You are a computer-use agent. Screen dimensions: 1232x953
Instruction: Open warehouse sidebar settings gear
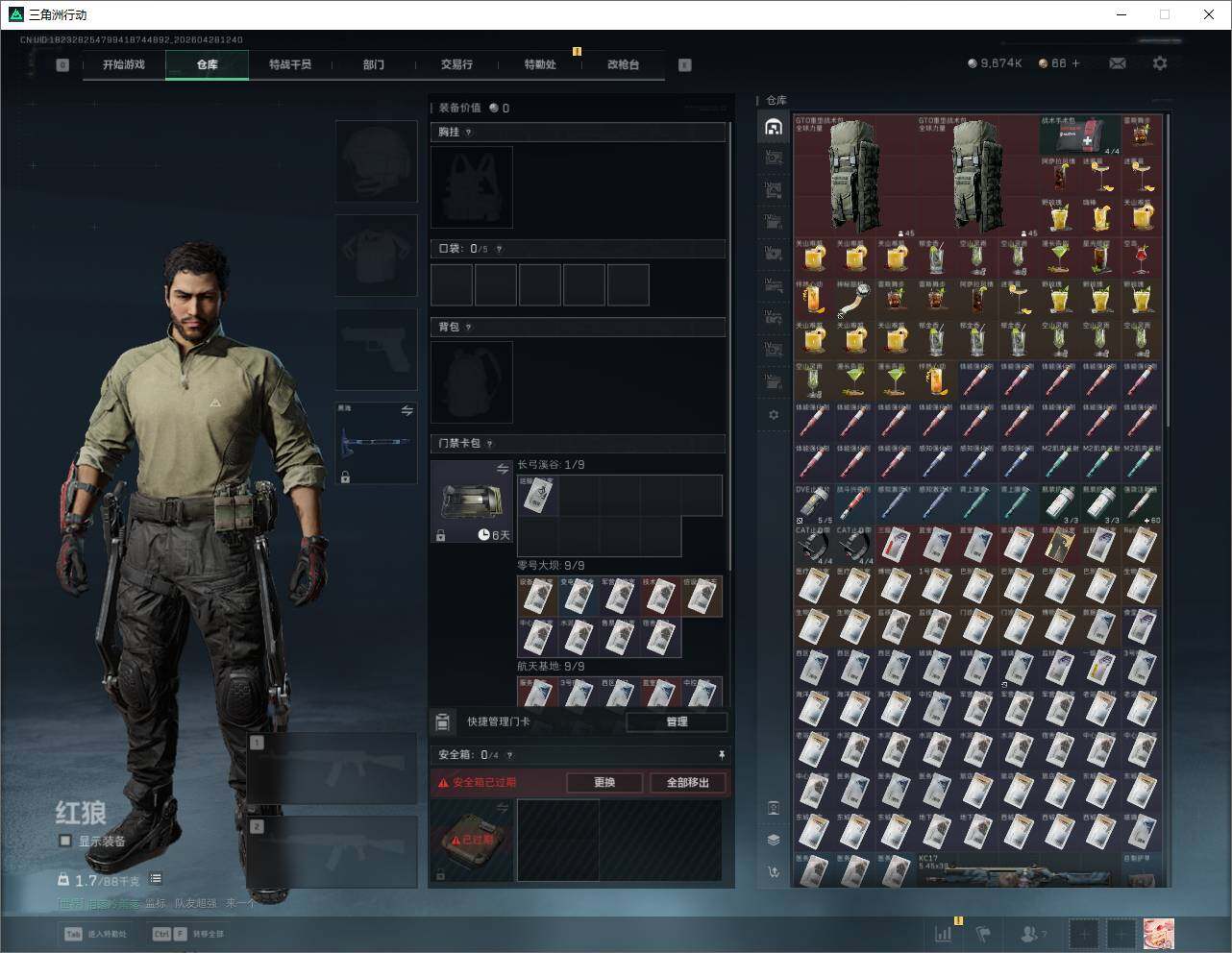point(774,415)
